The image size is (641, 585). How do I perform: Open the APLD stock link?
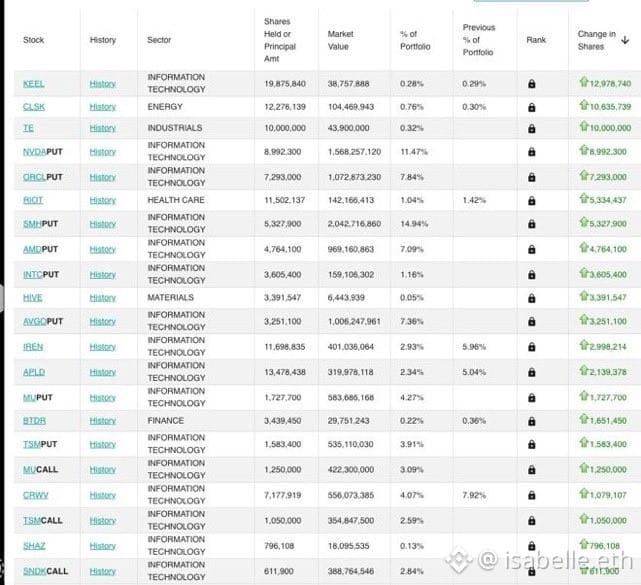coord(34,372)
